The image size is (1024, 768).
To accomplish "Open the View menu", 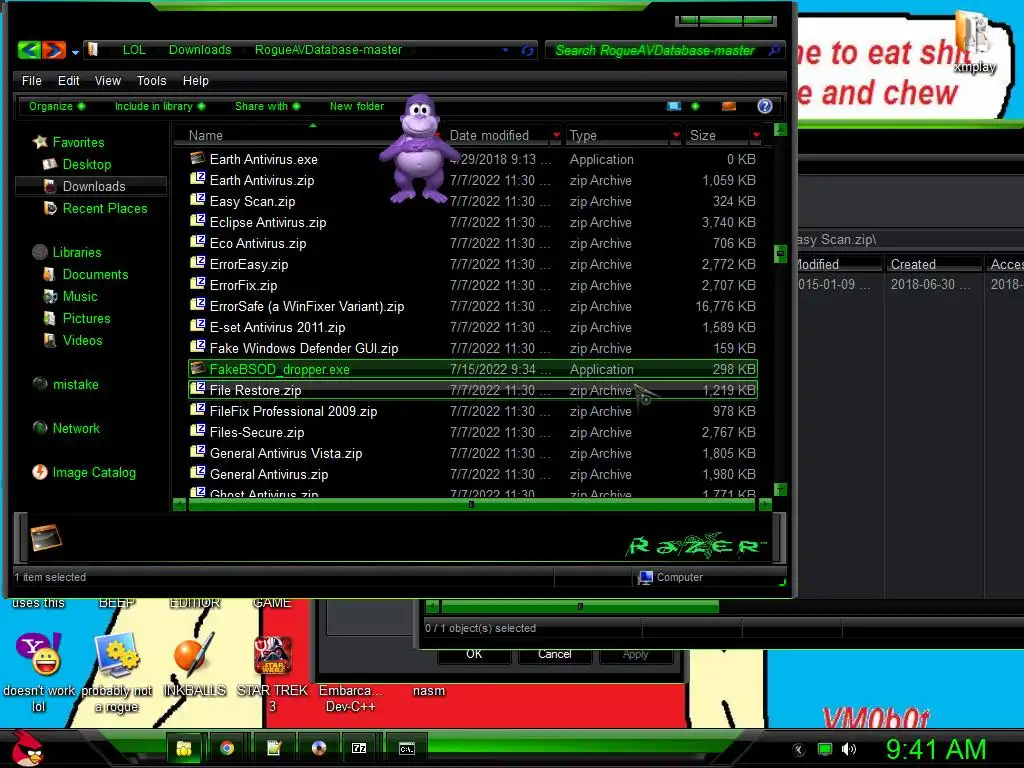I will tap(108, 80).
